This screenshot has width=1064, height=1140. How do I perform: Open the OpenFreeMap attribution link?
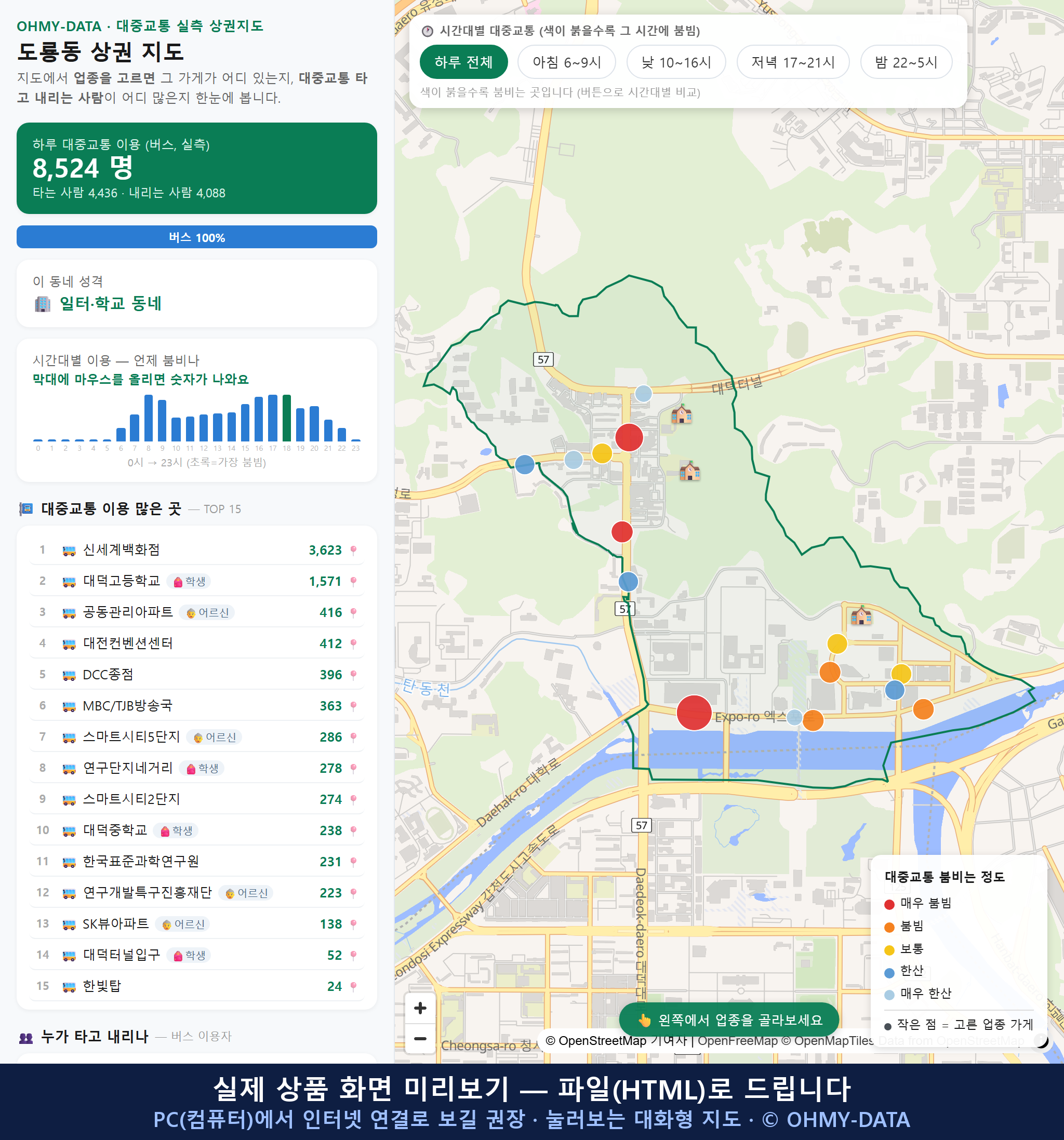(x=737, y=1040)
